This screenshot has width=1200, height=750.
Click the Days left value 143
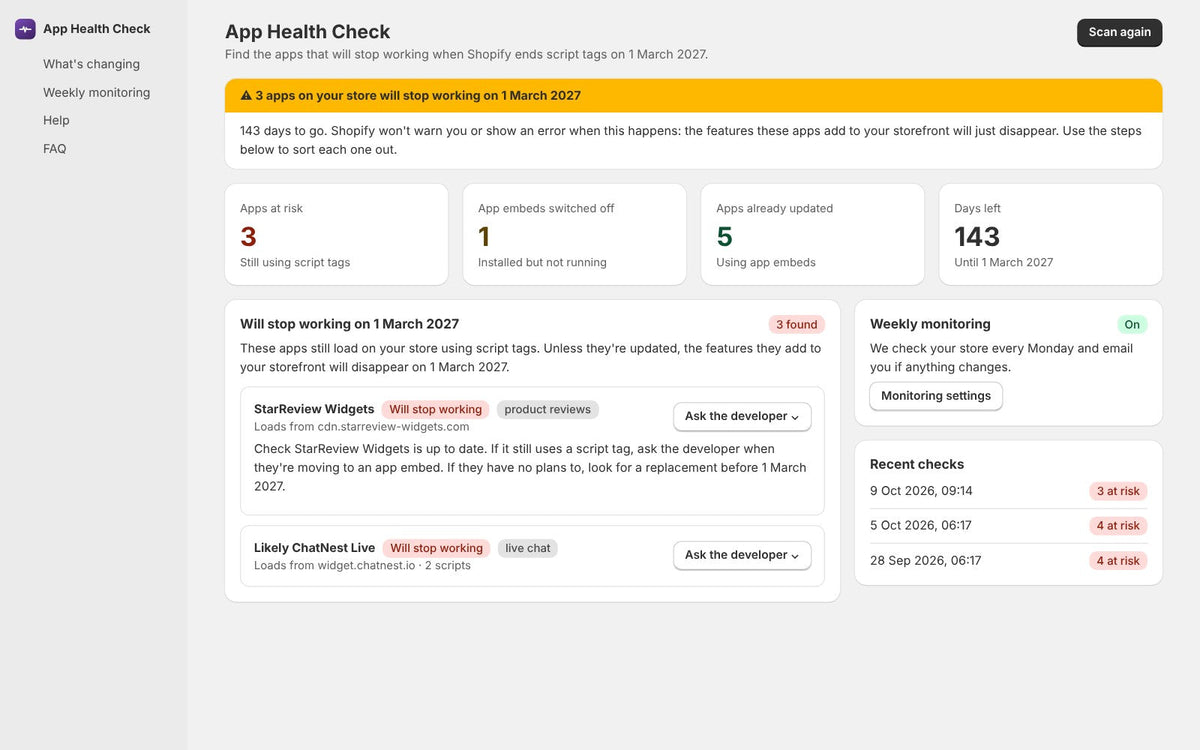click(x=977, y=237)
